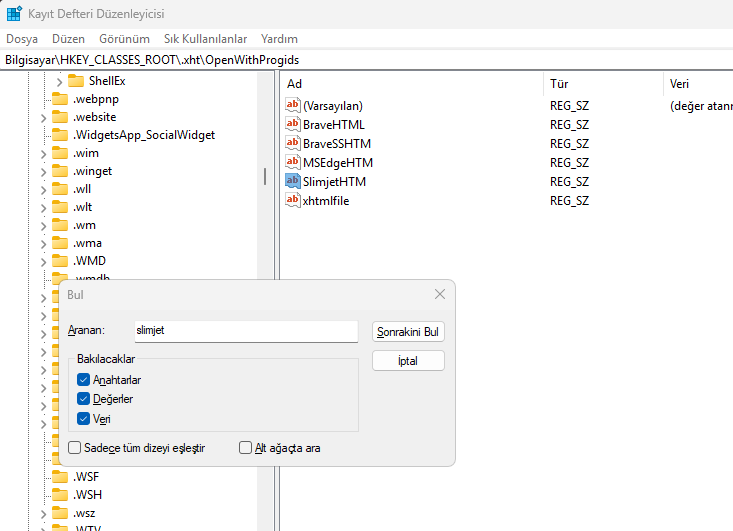Expand the .wma tree node
733x531 pixels.
pos(43,244)
